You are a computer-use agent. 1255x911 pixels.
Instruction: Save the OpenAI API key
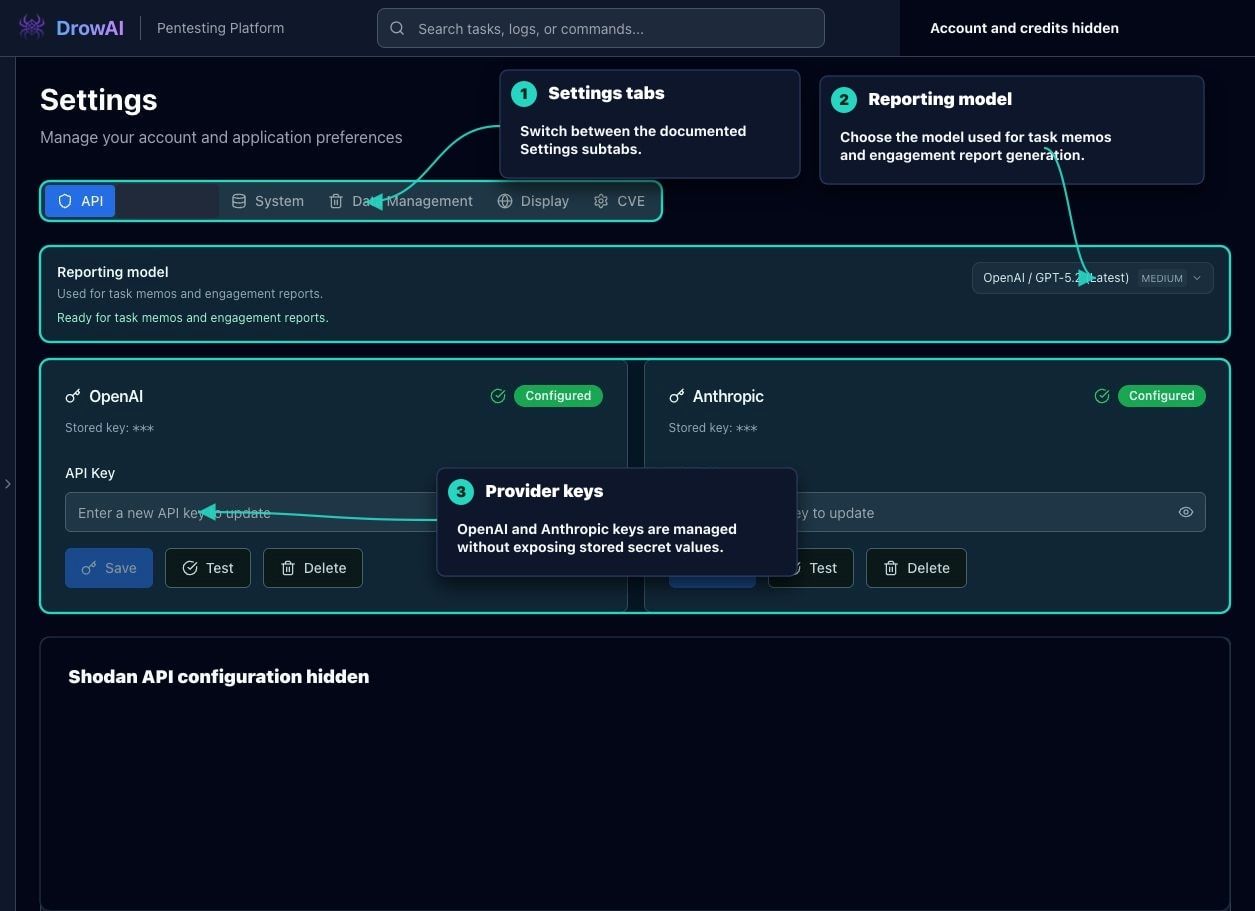(x=109, y=568)
